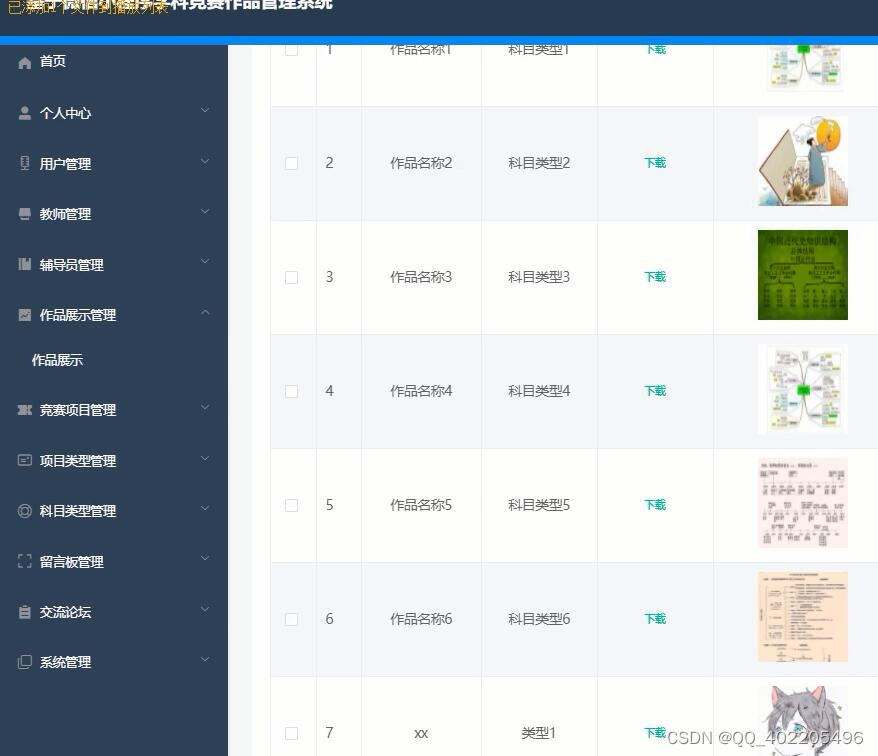This screenshot has height=756, width=878.
Task: Click the 作品名称2 cell
Action: 421,163
